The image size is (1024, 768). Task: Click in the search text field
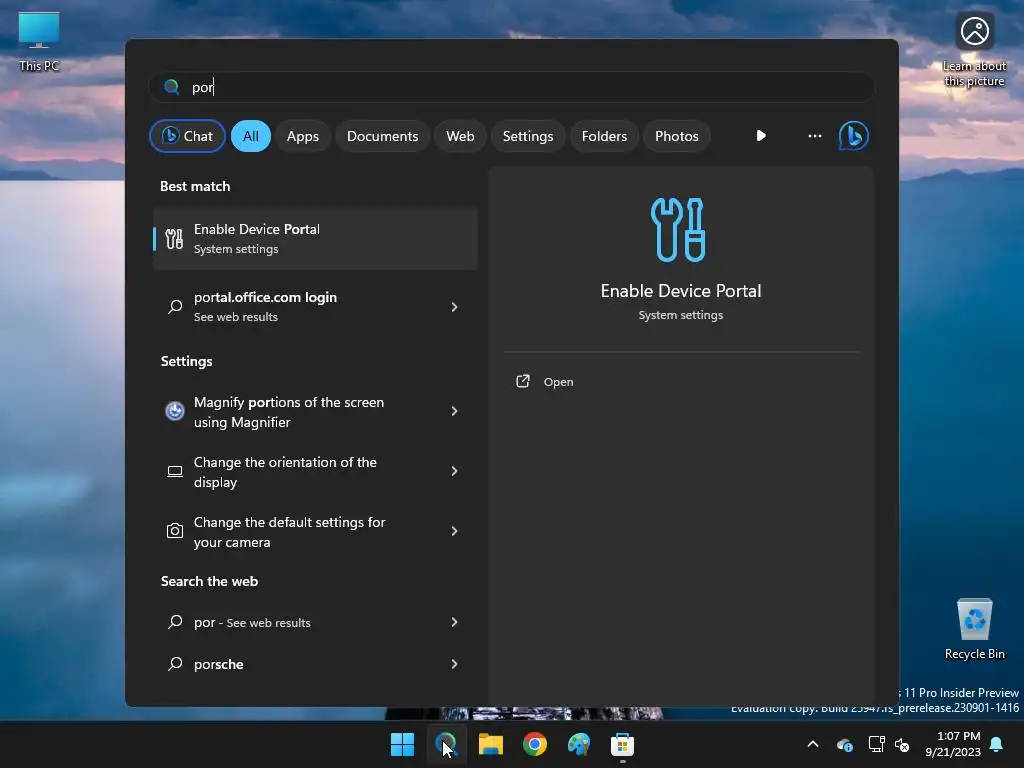coord(511,87)
